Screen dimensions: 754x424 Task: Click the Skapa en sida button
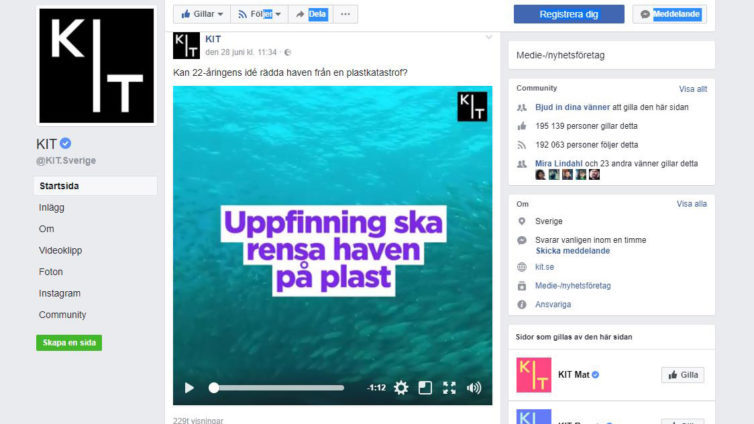coord(69,343)
